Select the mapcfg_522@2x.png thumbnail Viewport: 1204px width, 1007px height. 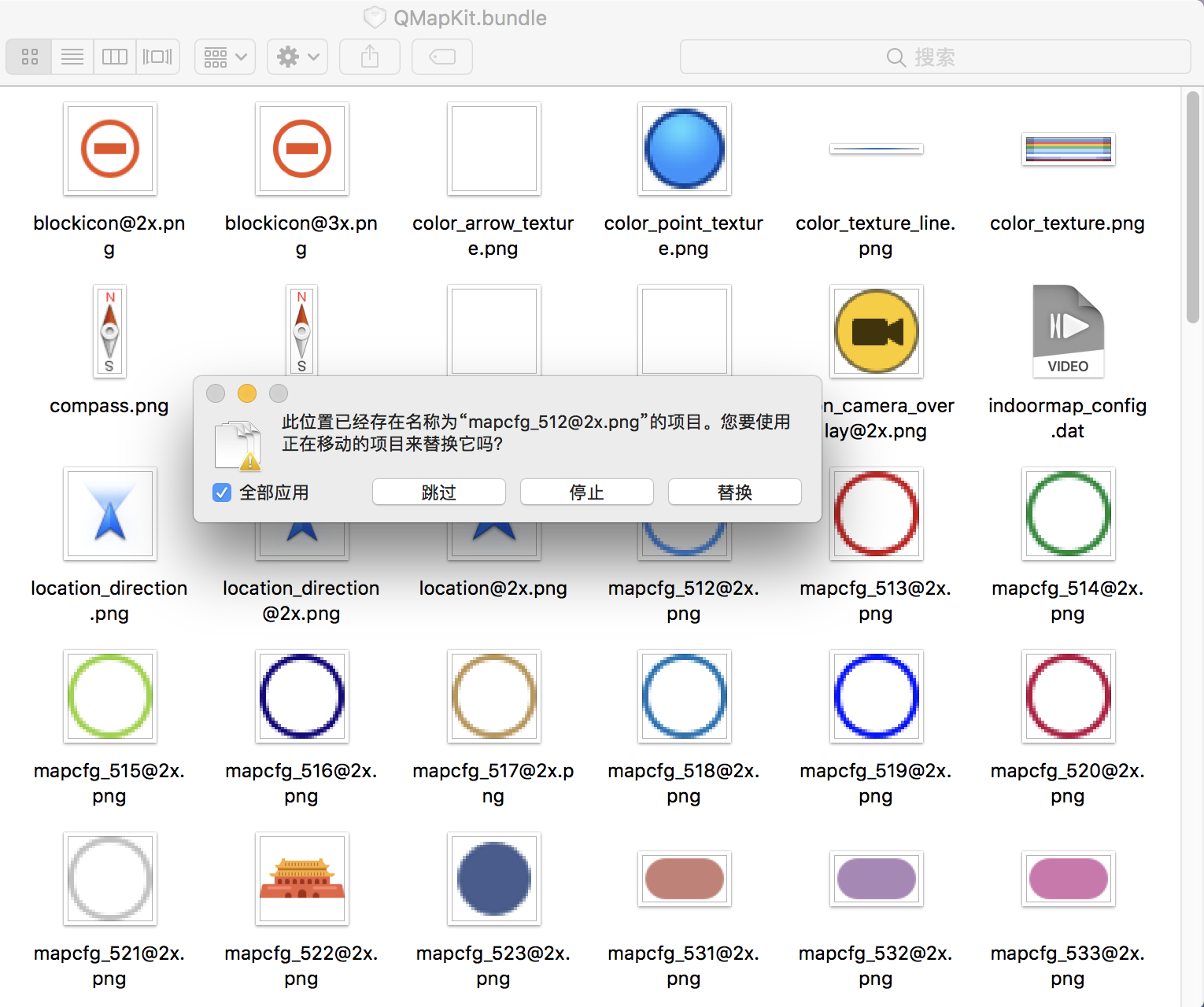click(x=302, y=879)
